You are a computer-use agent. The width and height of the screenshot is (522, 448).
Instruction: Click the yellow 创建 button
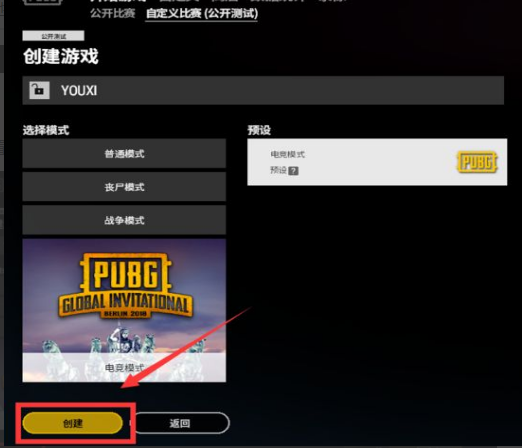73,423
